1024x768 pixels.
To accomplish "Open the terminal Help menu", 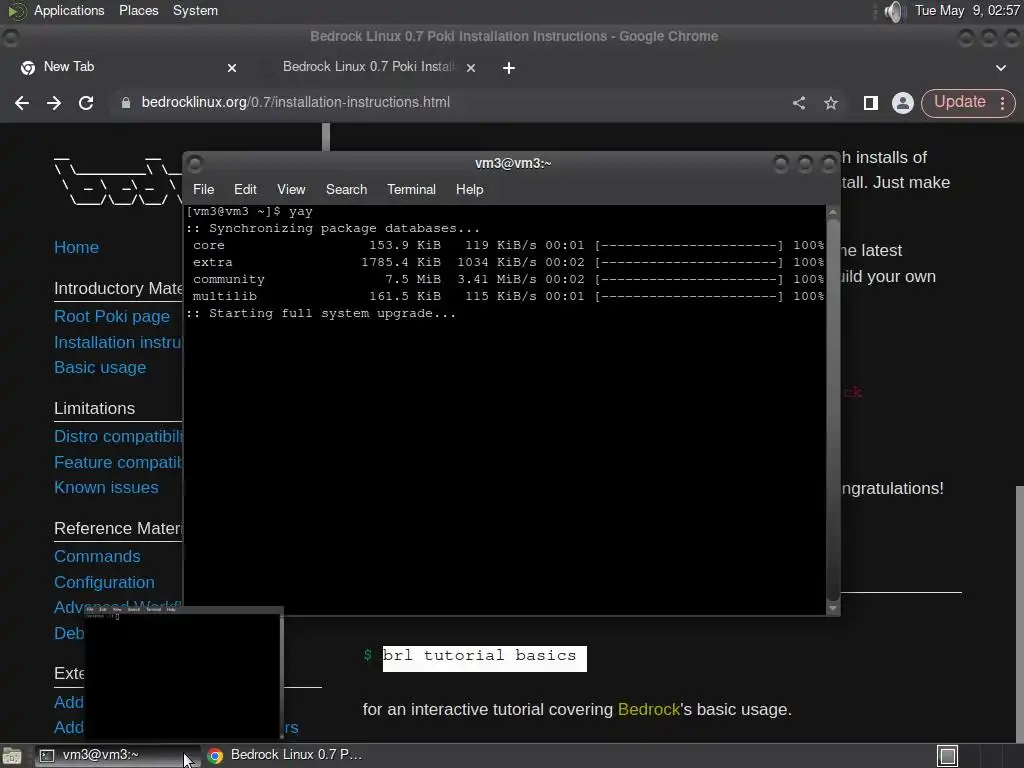I will tap(469, 189).
